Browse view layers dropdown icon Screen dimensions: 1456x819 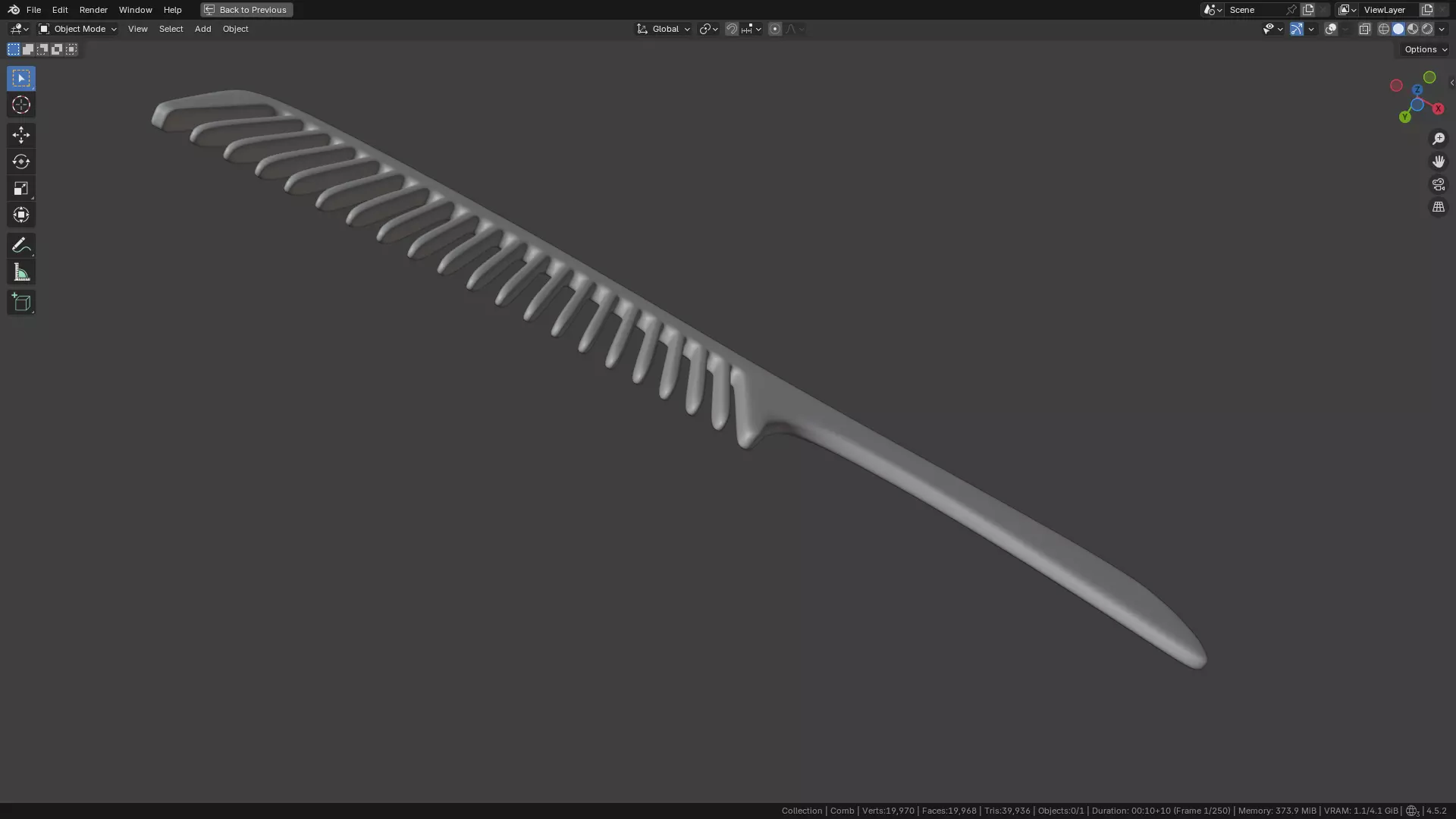[1348, 10]
